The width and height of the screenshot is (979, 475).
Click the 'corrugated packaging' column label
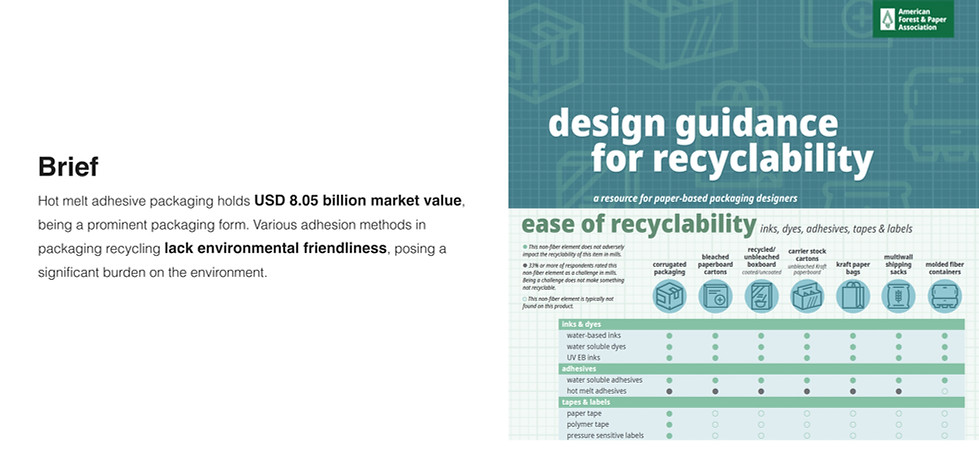(669, 268)
